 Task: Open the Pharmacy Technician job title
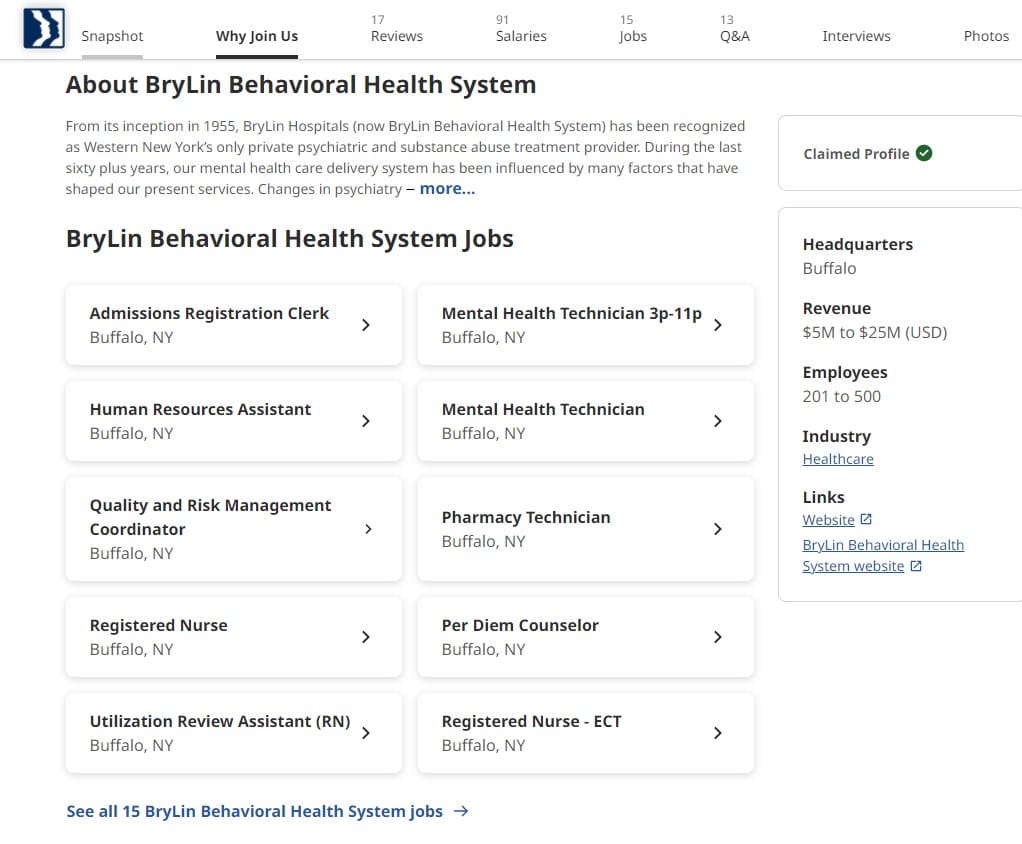click(x=526, y=517)
